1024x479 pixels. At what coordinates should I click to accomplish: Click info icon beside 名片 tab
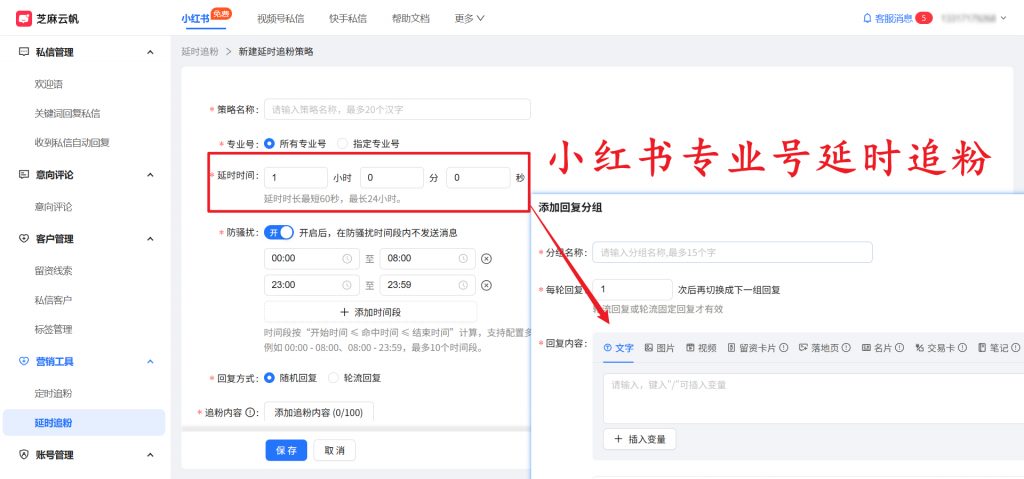pyautogui.click(x=900, y=348)
